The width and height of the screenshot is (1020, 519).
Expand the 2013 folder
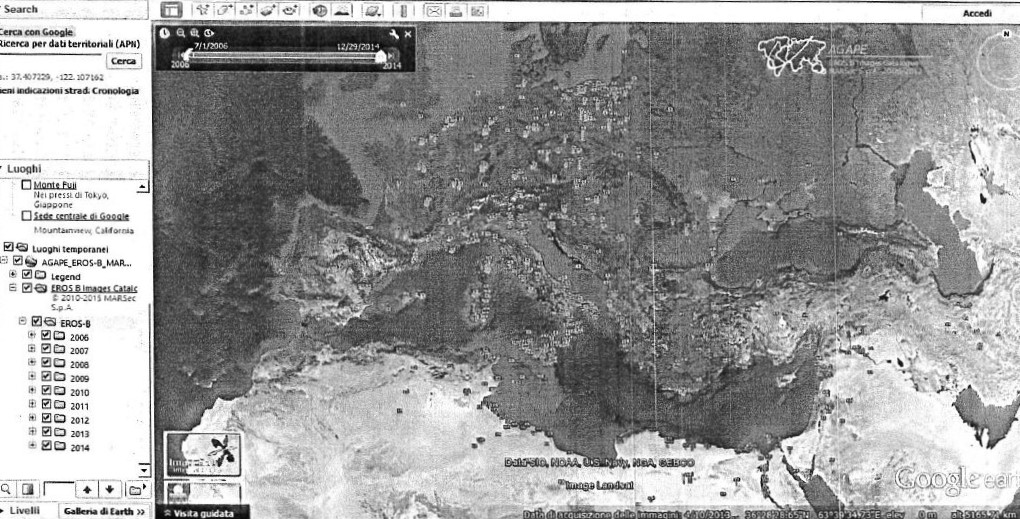[x=32, y=432]
